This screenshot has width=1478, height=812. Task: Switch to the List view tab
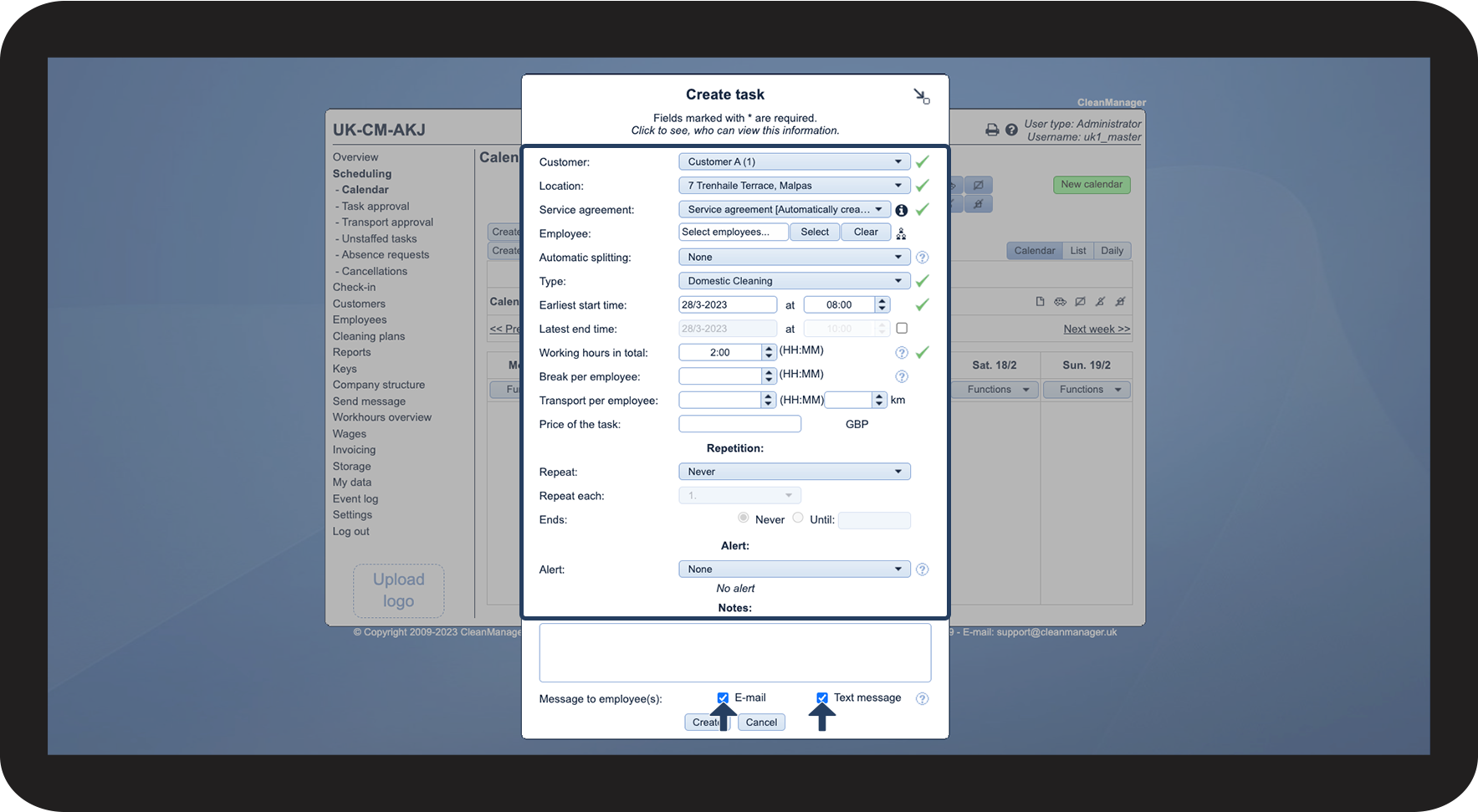pyautogui.click(x=1078, y=251)
